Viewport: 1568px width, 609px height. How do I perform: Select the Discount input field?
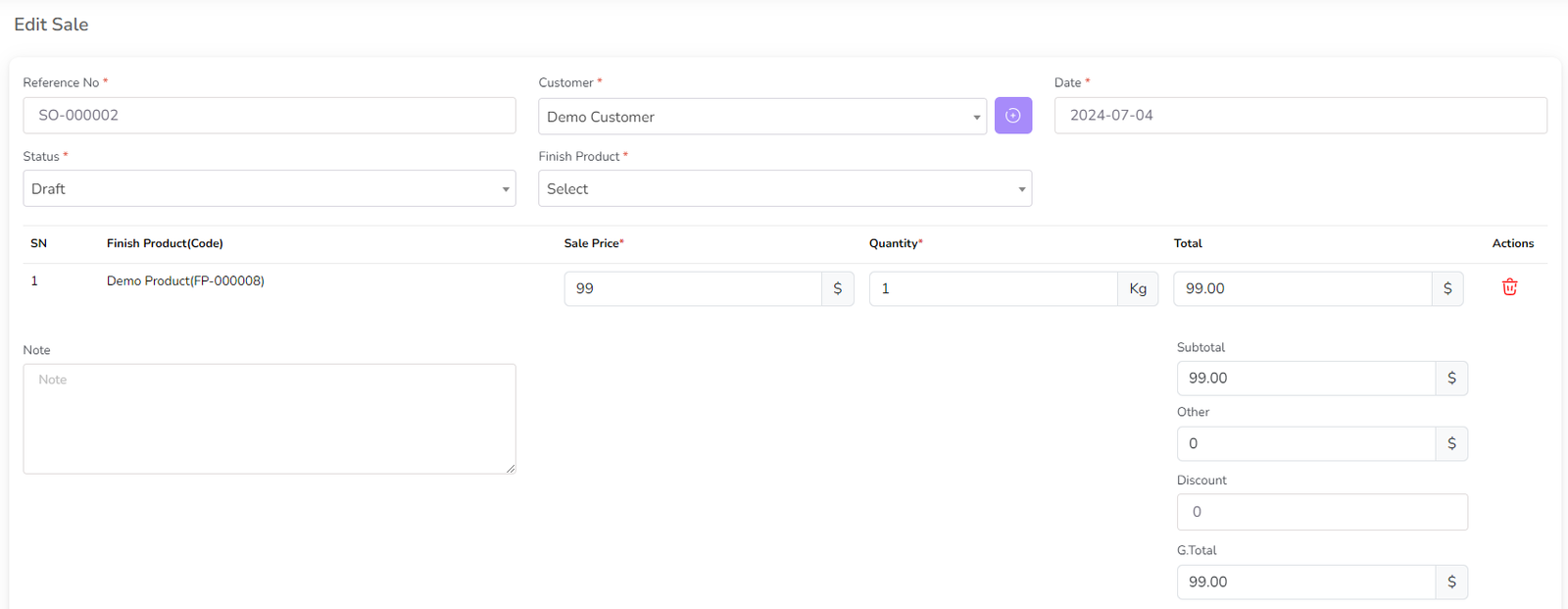[1321, 512]
